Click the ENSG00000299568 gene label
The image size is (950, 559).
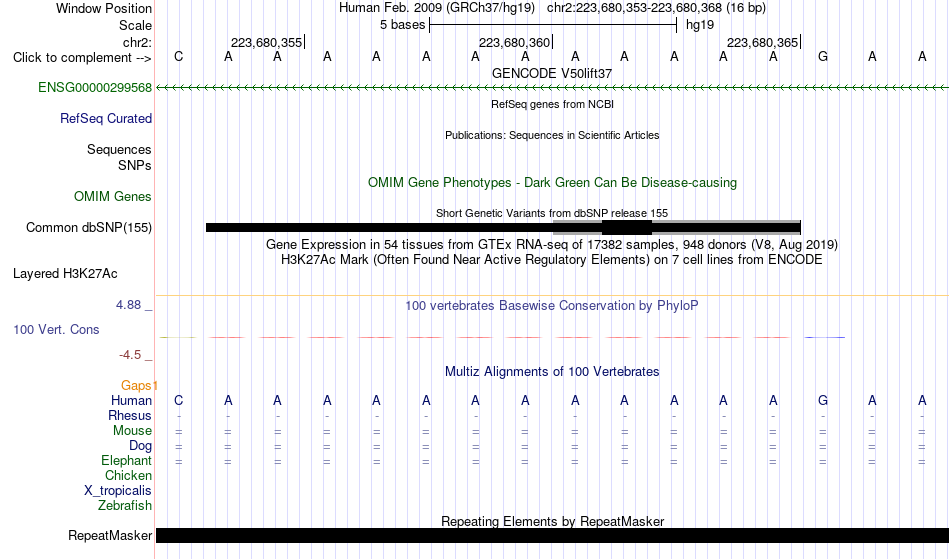tap(95, 88)
